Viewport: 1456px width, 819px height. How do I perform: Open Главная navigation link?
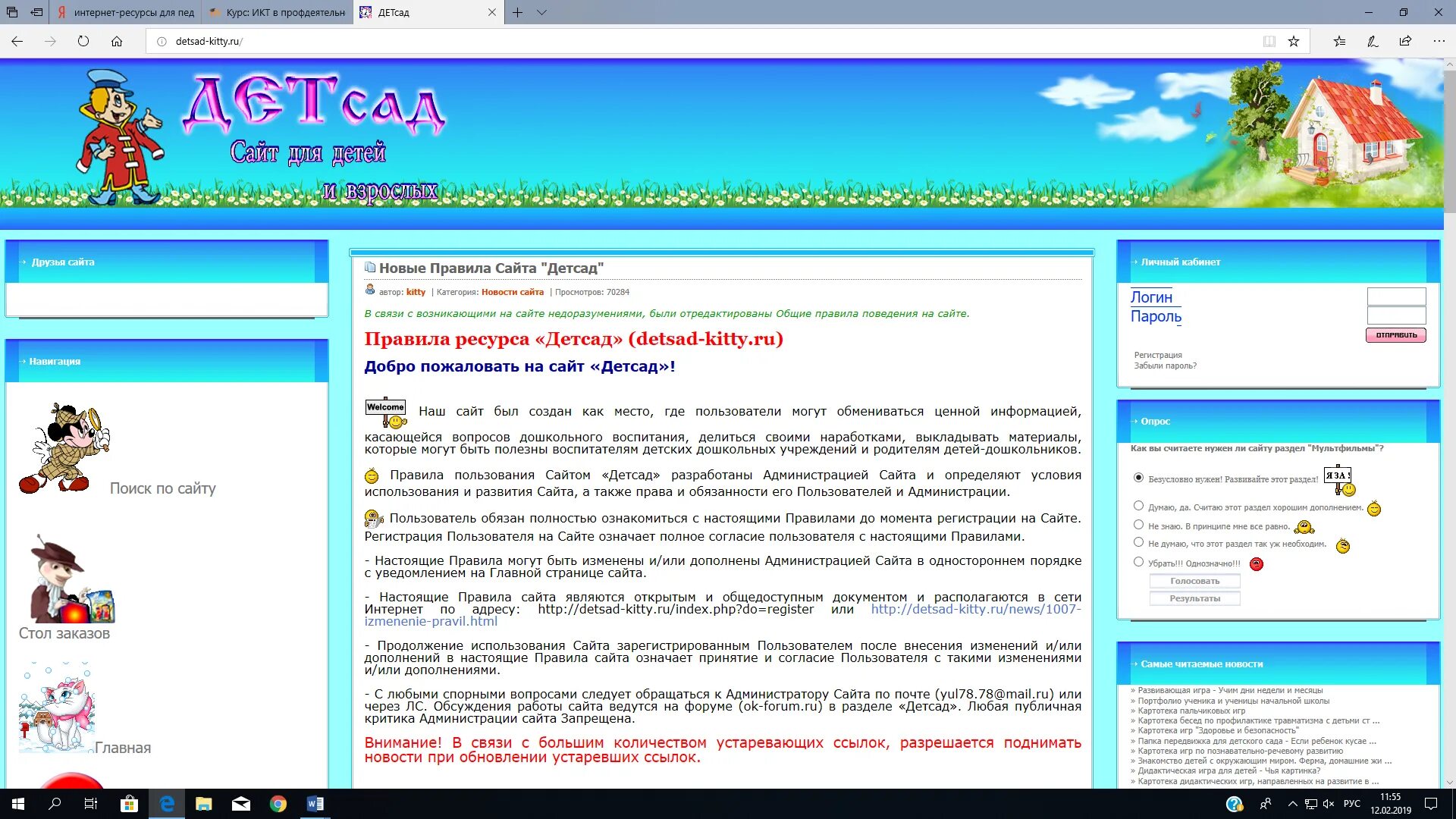[x=123, y=748]
